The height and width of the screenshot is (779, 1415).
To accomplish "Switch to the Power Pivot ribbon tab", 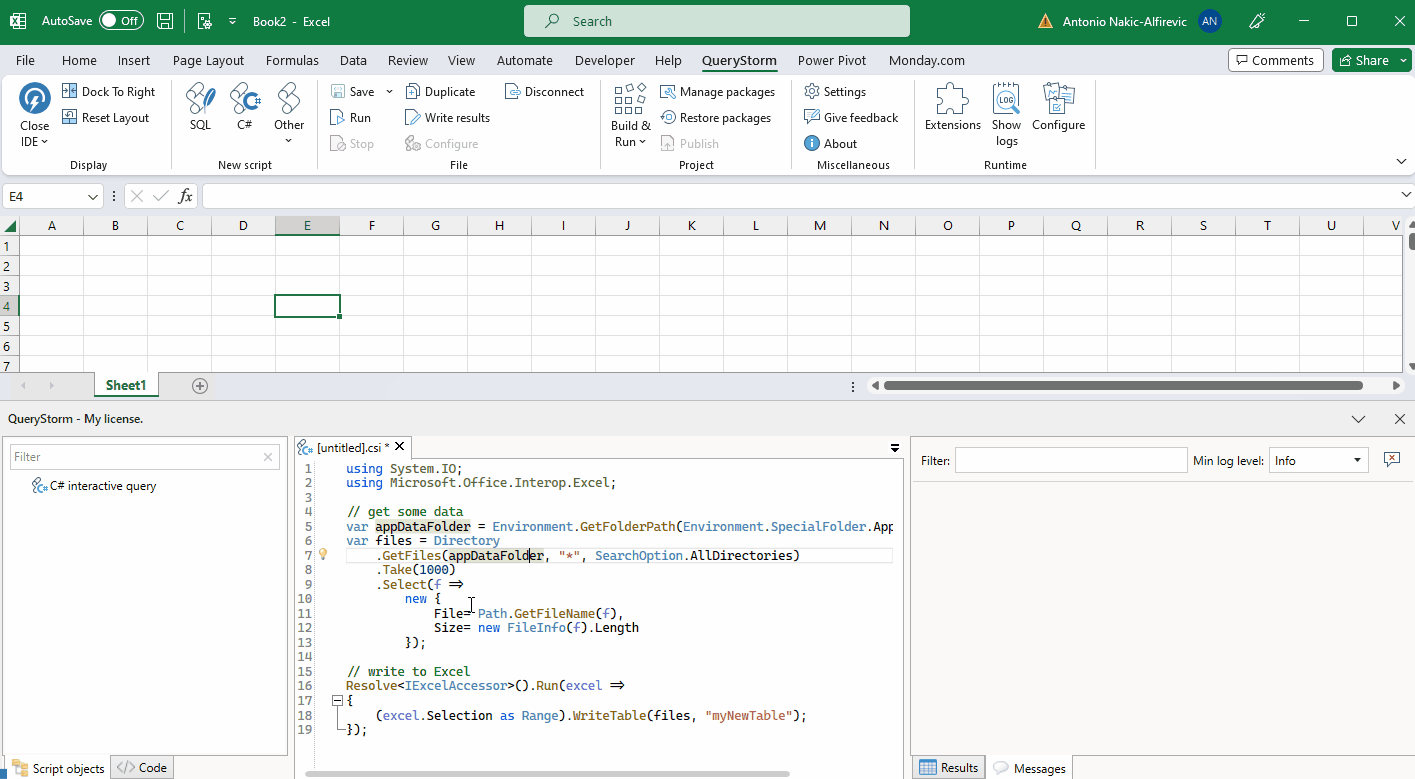I will (831, 60).
